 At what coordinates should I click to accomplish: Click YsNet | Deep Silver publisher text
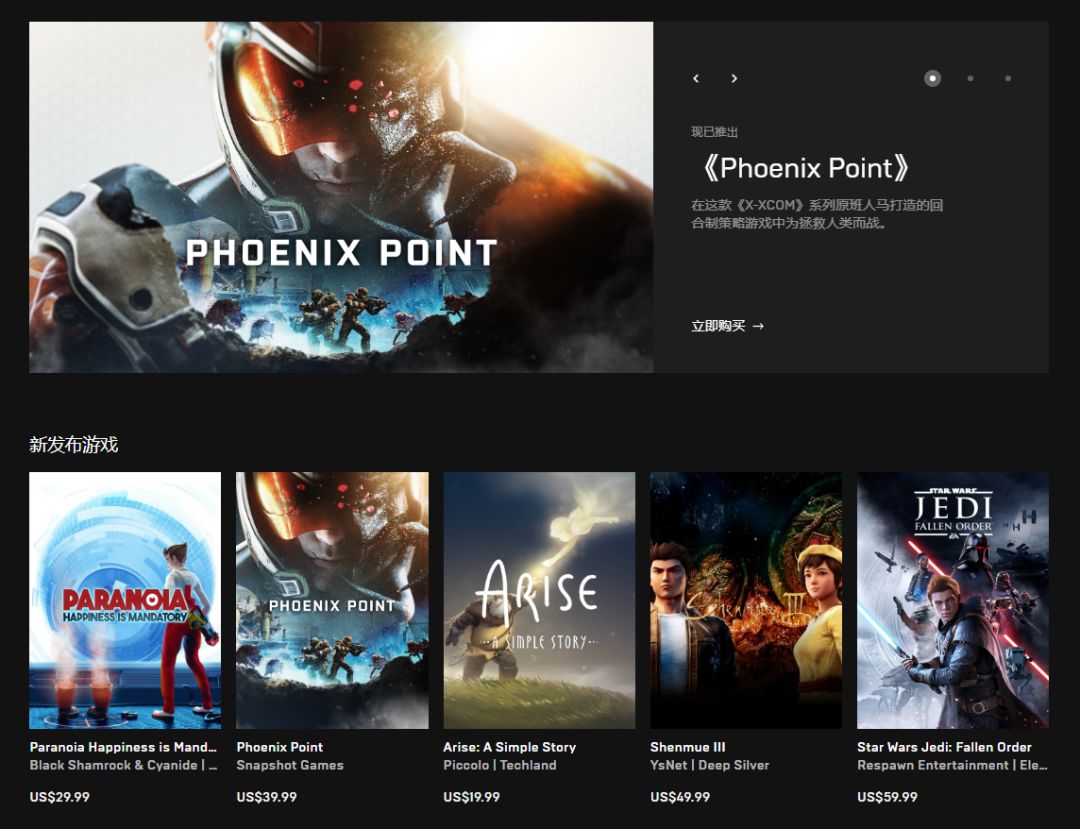pos(709,765)
